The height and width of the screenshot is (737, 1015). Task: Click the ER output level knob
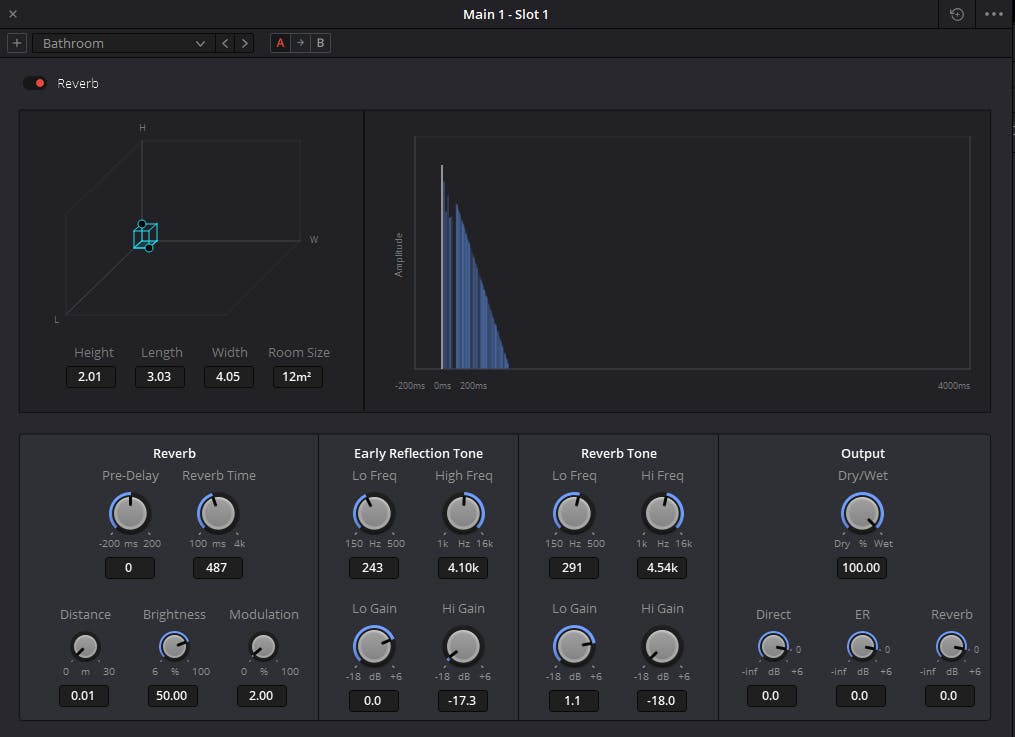[x=862, y=646]
